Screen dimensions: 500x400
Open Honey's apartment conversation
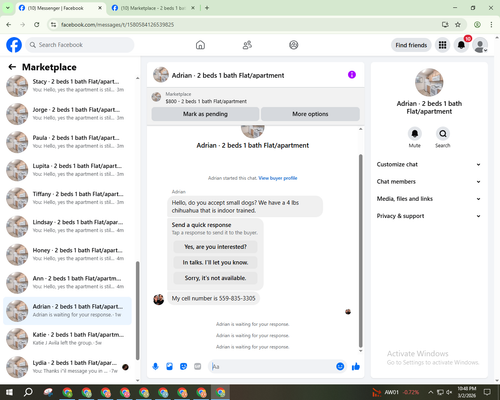[67, 254]
